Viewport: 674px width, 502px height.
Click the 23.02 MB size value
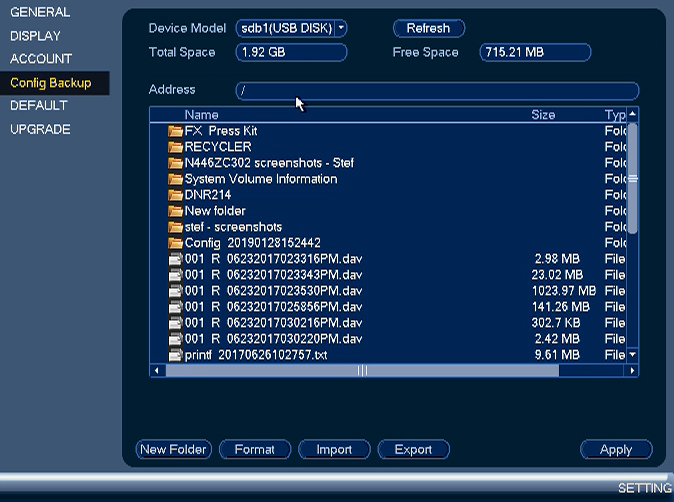tap(558, 275)
